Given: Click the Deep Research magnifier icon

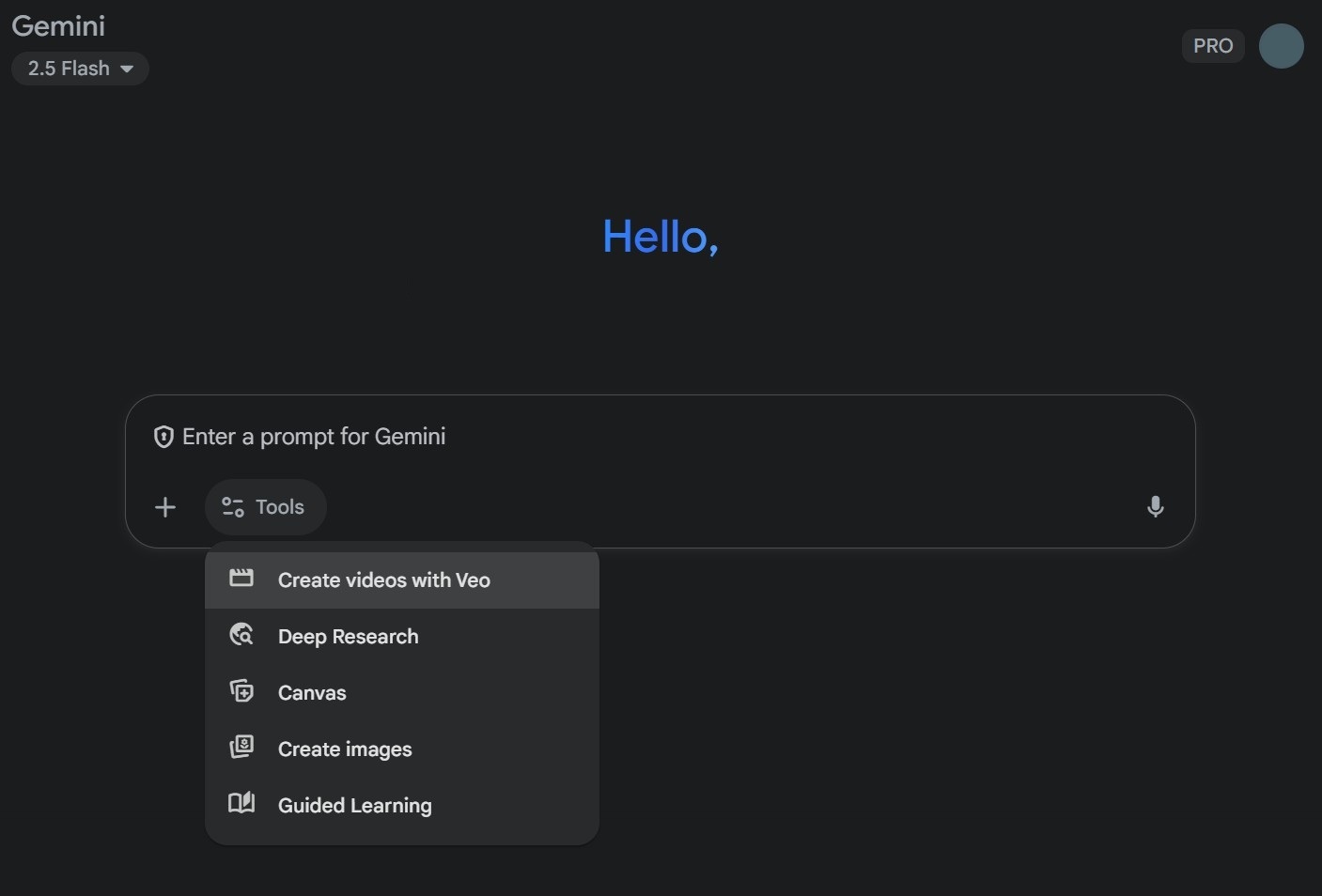Looking at the screenshot, I should pyautogui.click(x=241, y=635).
